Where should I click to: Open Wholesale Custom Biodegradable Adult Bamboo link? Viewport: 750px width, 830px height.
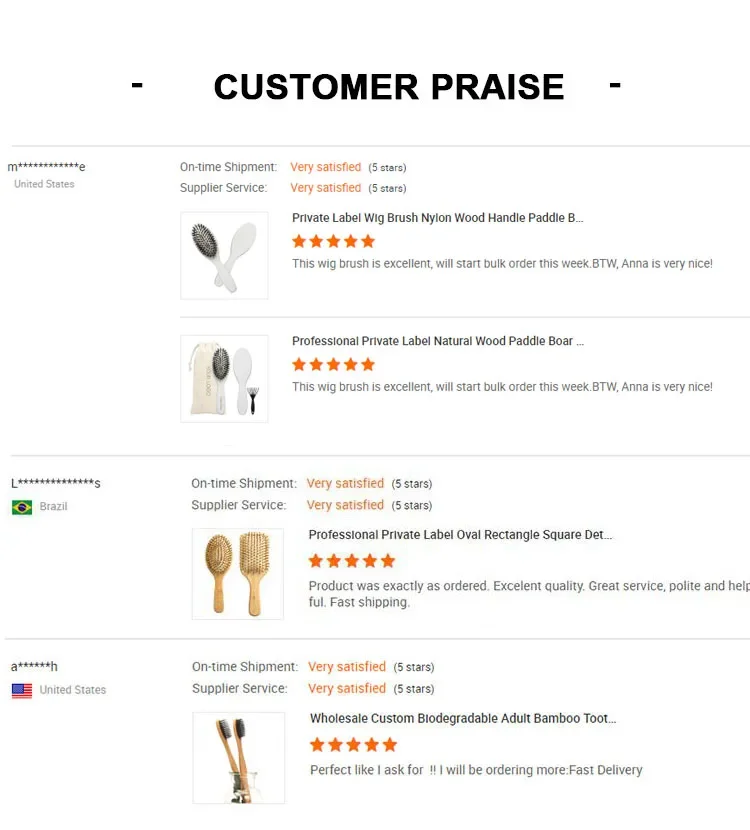[463, 718]
